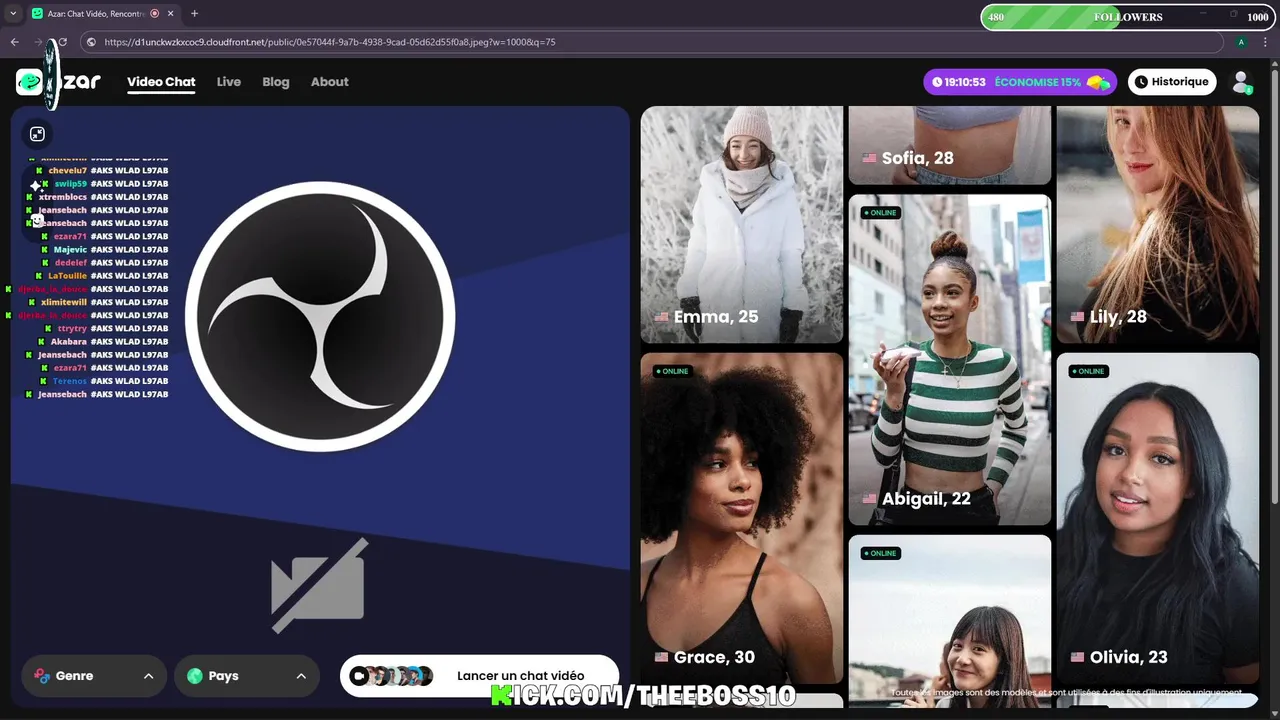Click the globe icon on Pays

point(195,676)
